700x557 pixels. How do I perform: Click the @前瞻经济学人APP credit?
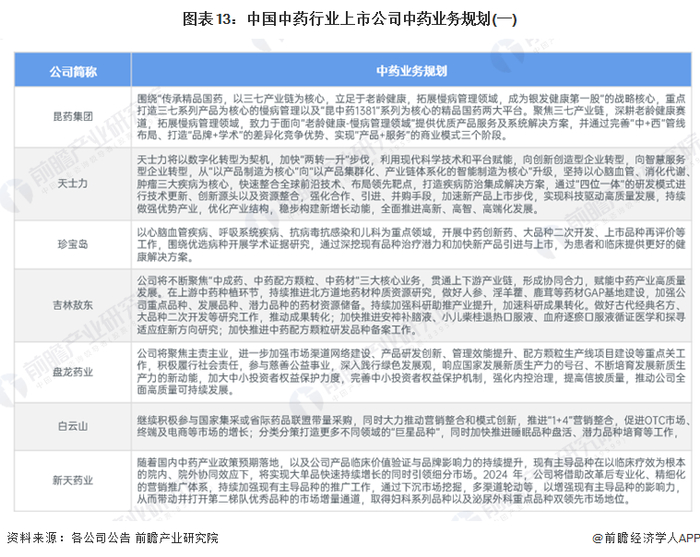point(646,538)
